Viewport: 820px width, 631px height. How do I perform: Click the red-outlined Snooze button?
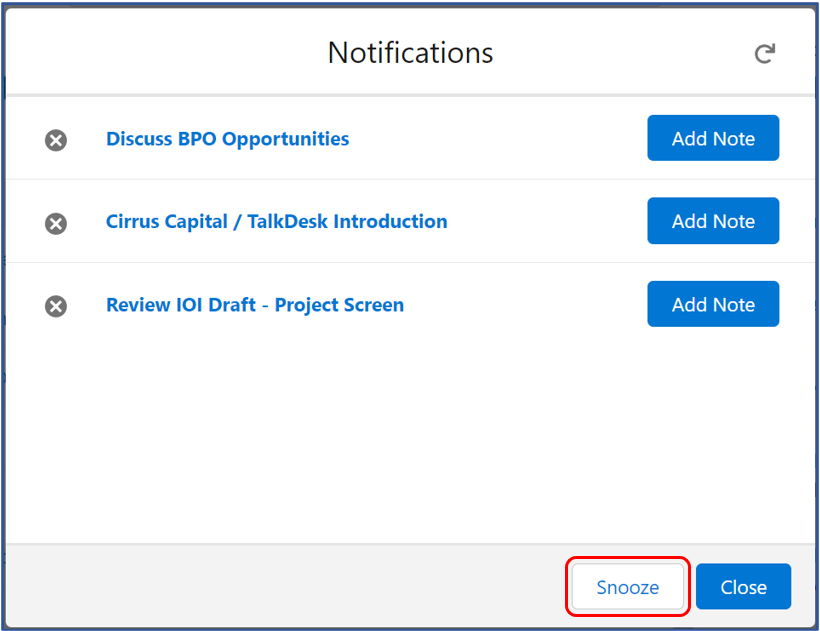pos(628,587)
